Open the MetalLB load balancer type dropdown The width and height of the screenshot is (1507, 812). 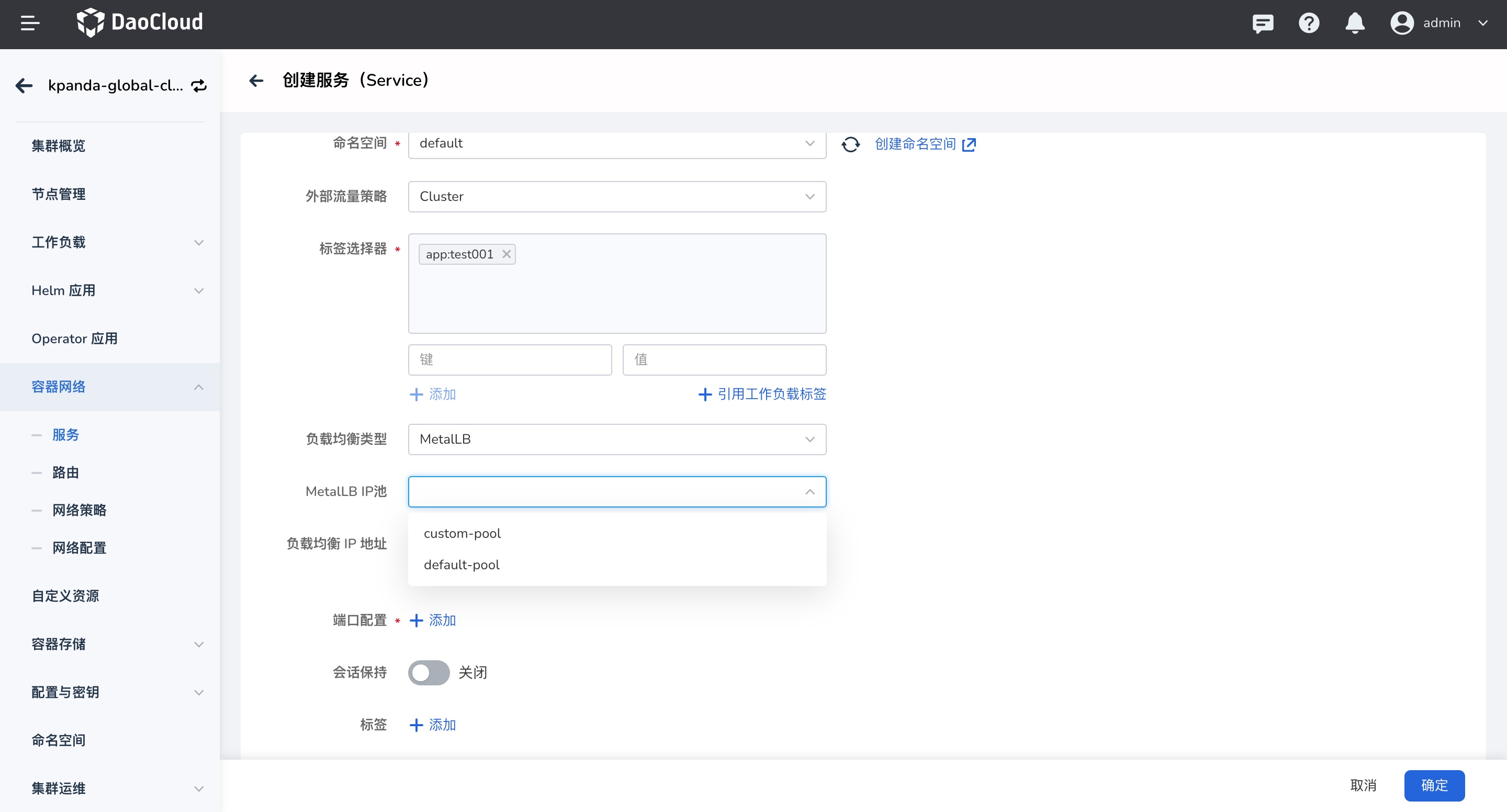pyautogui.click(x=616, y=439)
